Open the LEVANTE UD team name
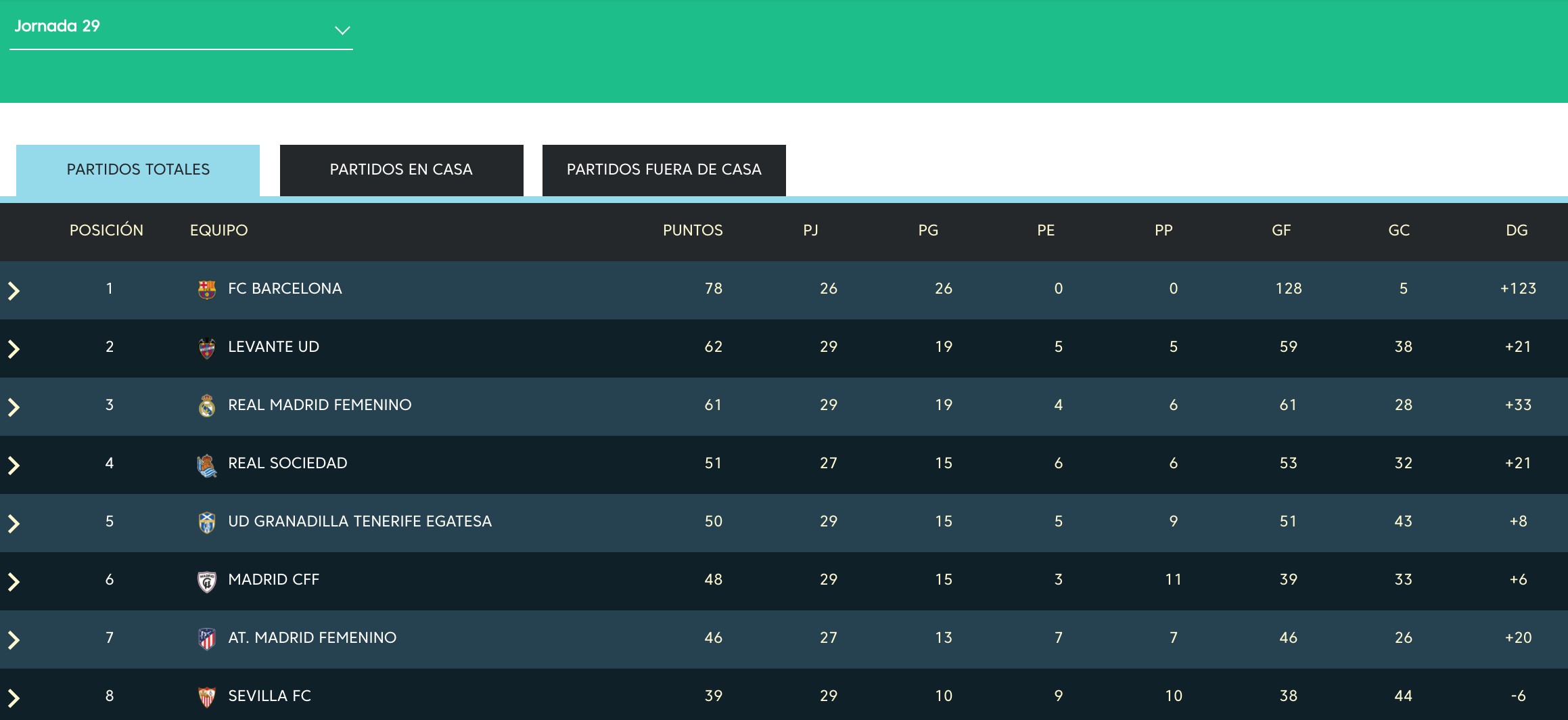 273,347
